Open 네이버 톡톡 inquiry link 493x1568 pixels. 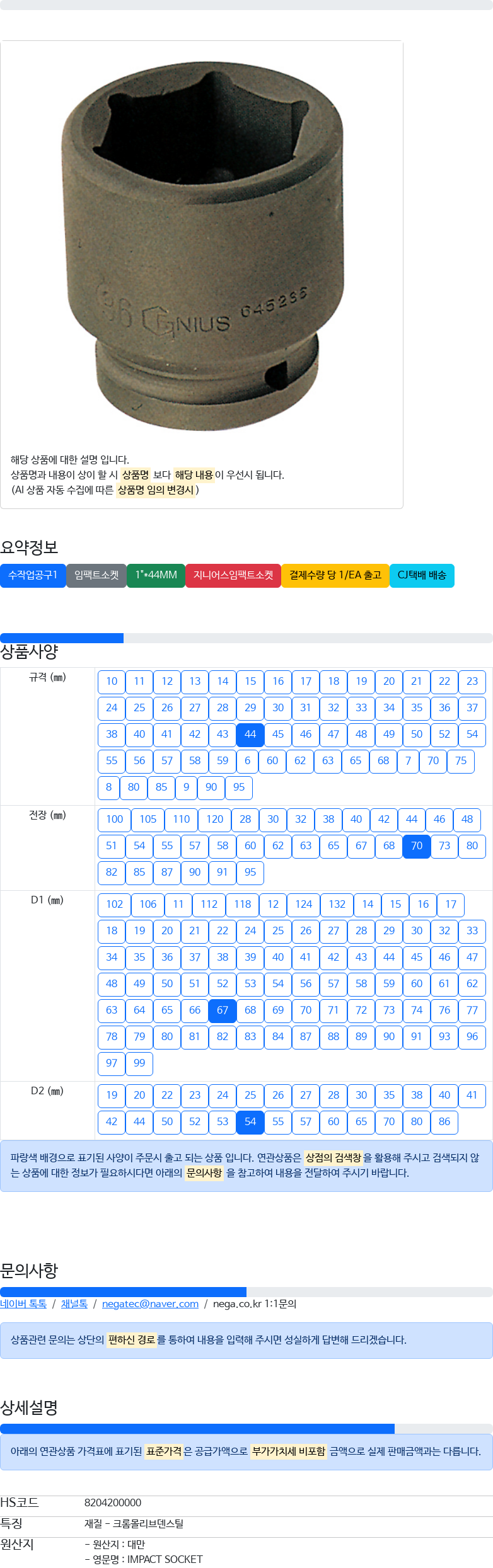[23, 1304]
